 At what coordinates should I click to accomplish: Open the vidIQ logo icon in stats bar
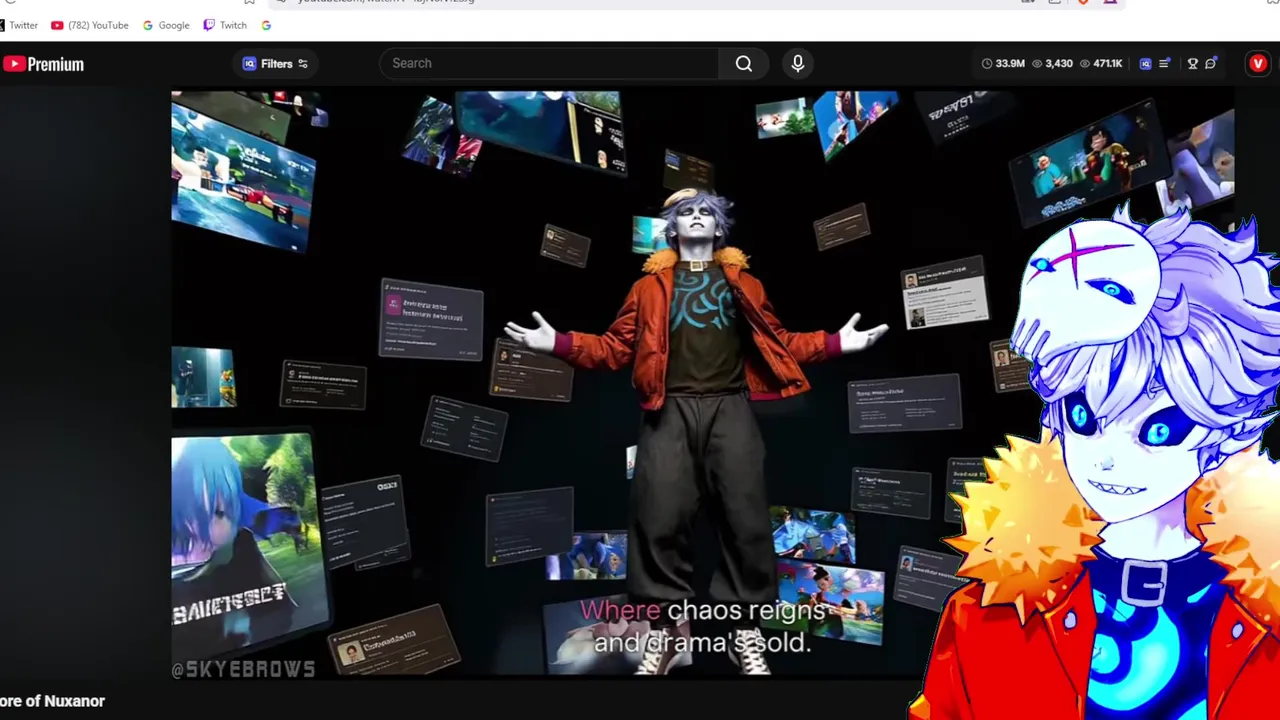coord(1146,64)
